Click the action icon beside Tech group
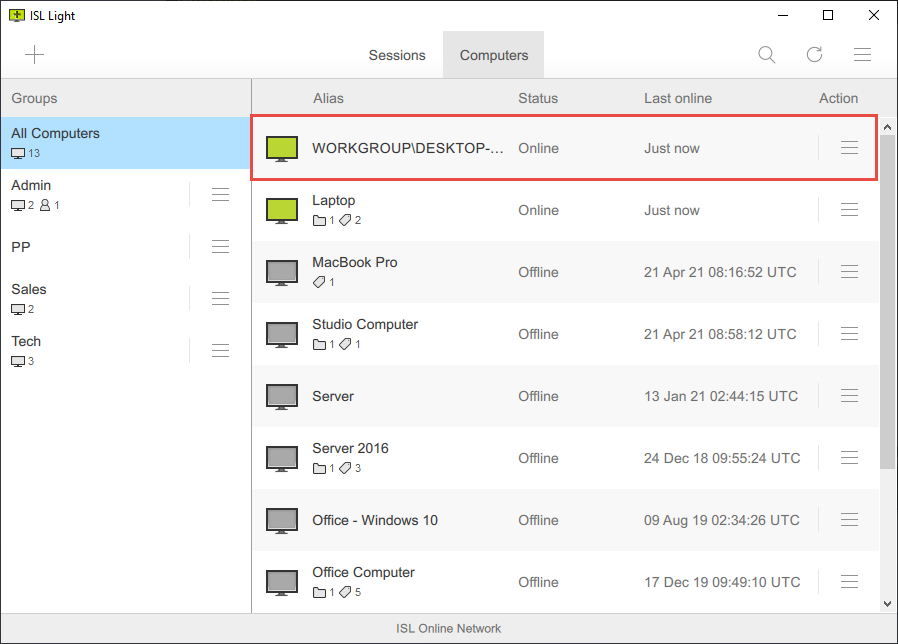The width and height of the screenshot is (898, 644). click(x=220, y=350)
